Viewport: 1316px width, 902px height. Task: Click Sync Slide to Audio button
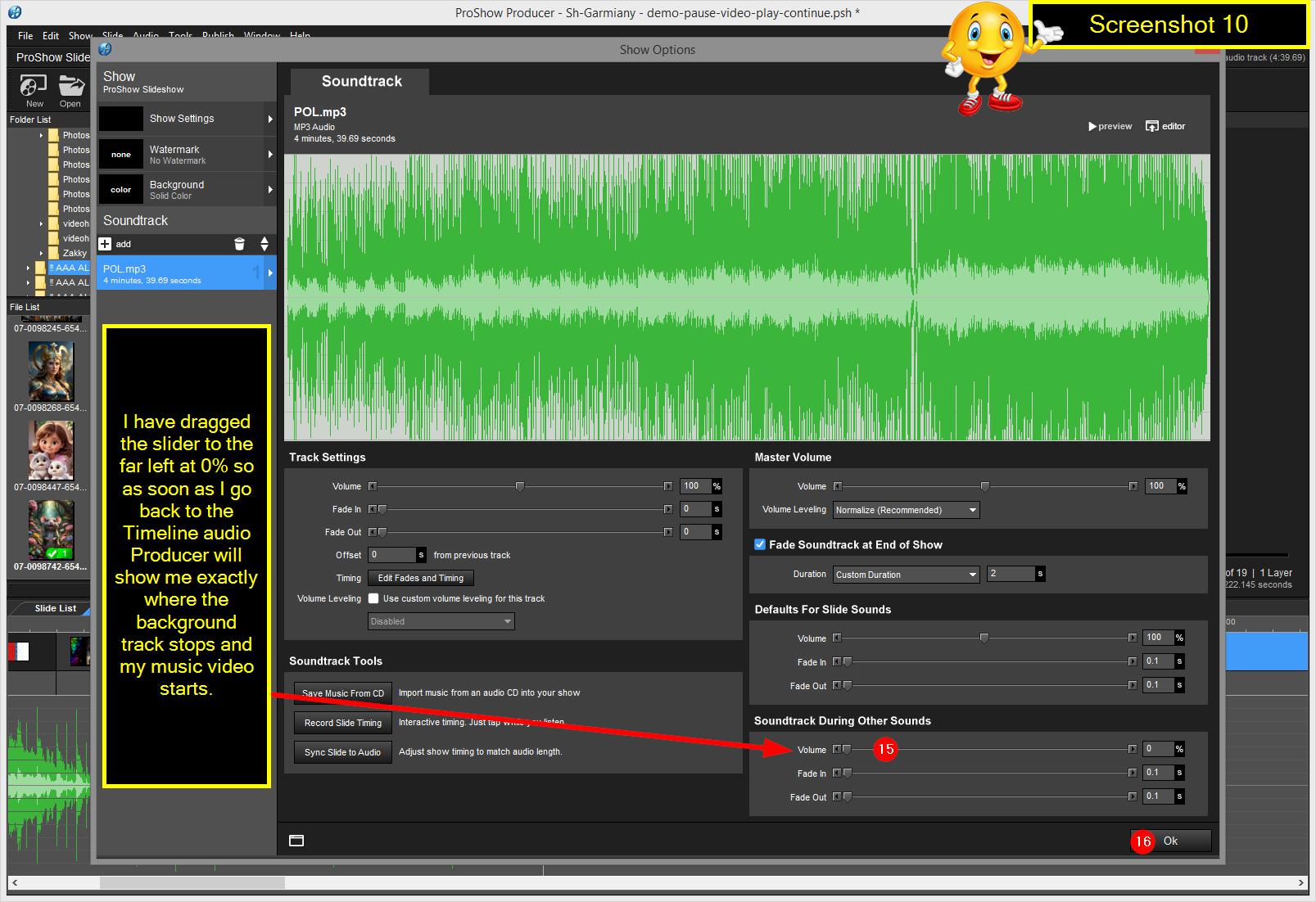pos(342,752)
